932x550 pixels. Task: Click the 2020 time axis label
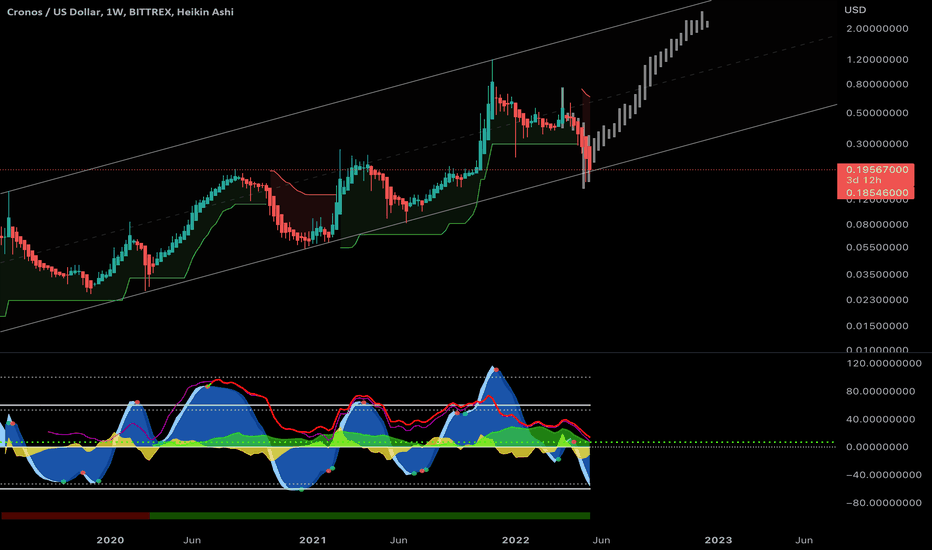[x=110, y=540]
